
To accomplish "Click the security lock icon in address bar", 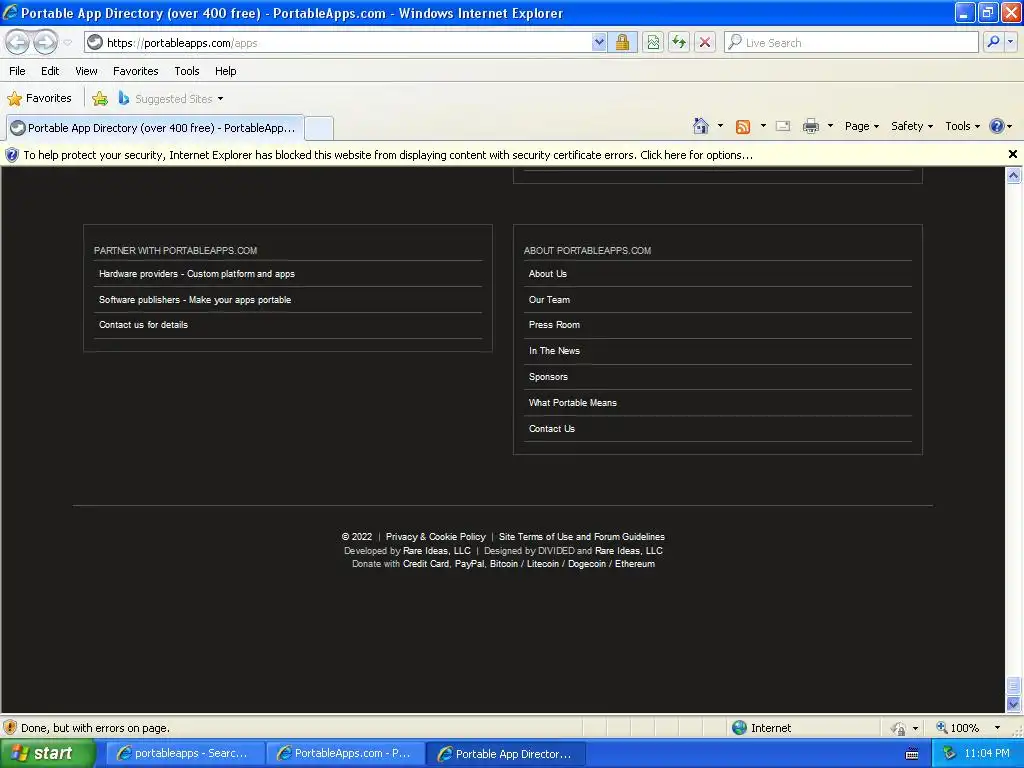I will [622, 42].
